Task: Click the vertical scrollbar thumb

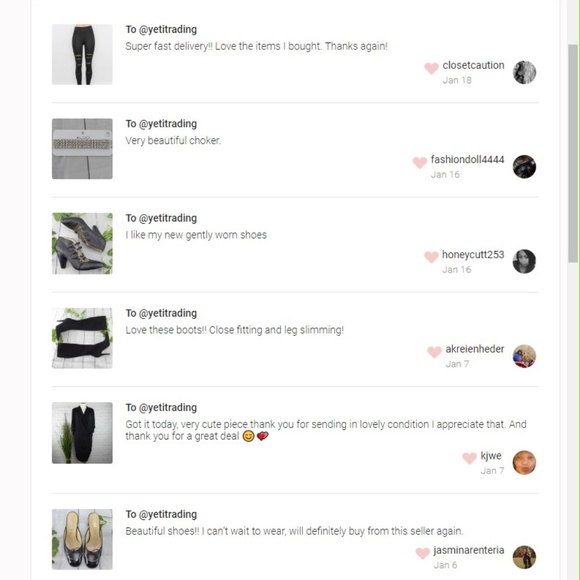Action: pos(573,154)
